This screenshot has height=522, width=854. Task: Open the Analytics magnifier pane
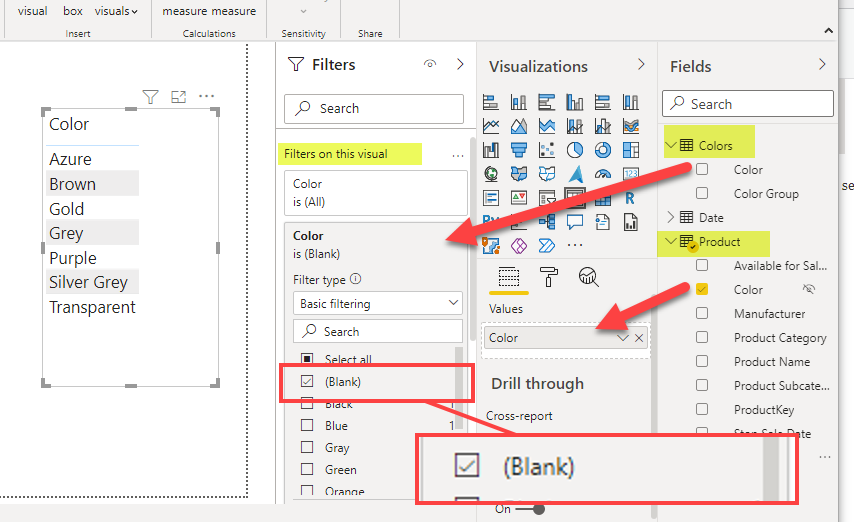point(589,277)
